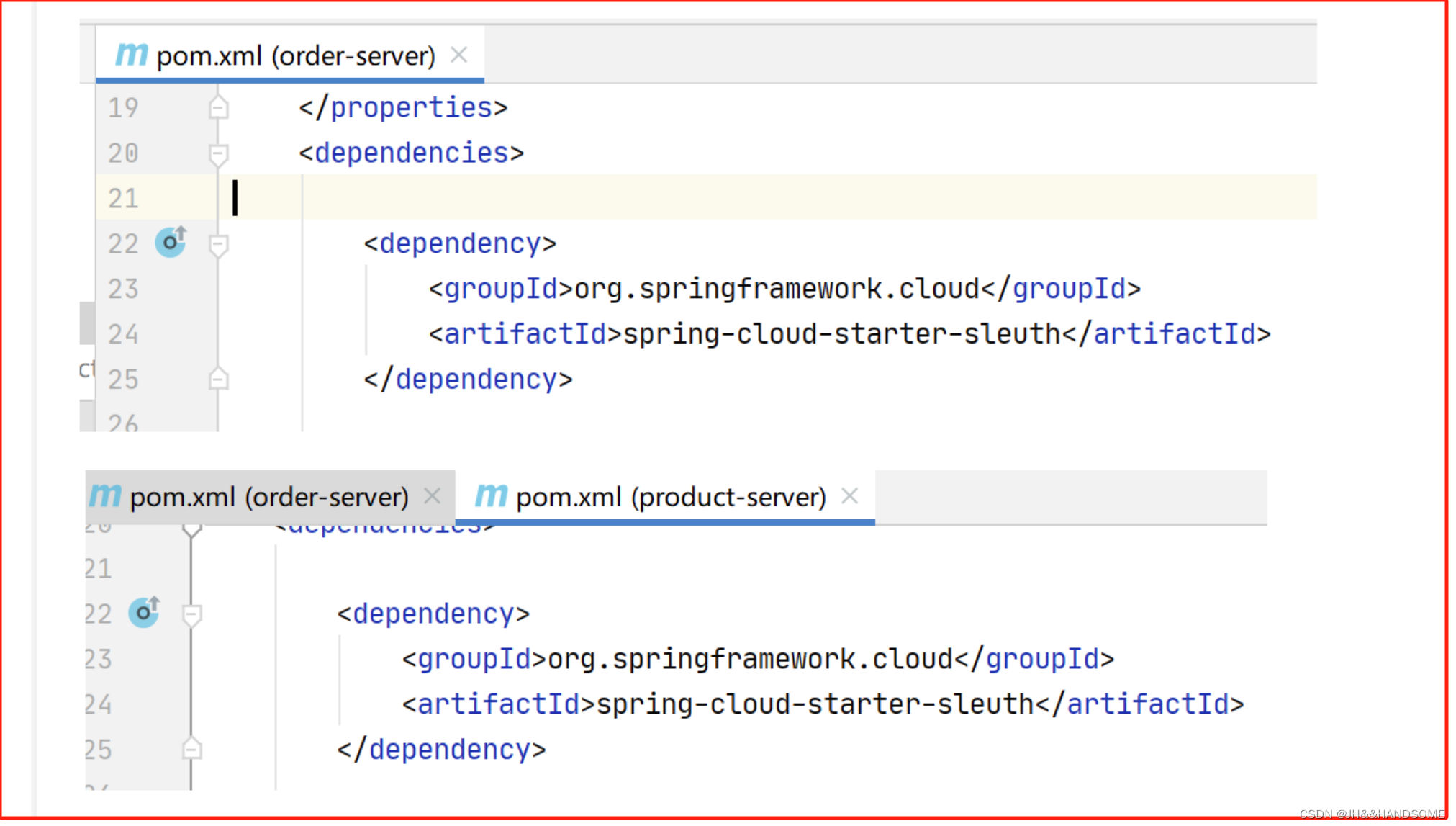The width and height of the screenshot is (1456, 826).
Task: Click Maven icon on product-server tab
Action: pyautogui.click(x=492, y=496)
